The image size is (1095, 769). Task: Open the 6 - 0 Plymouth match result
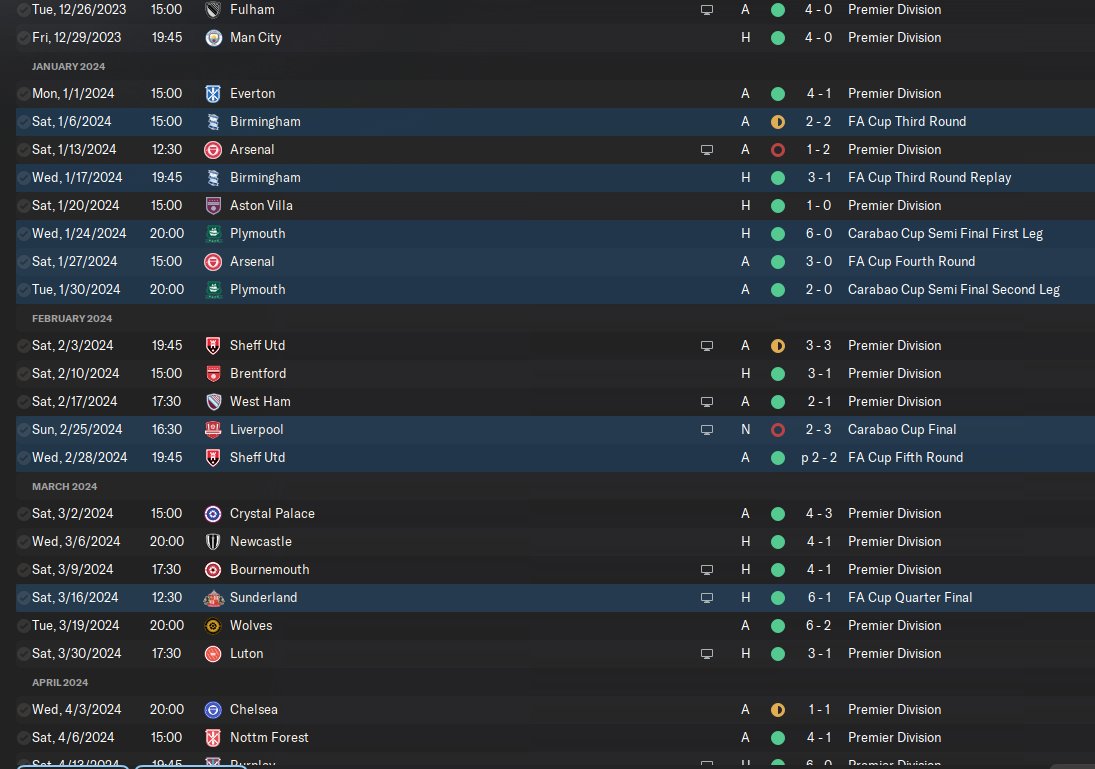point(818,233)
